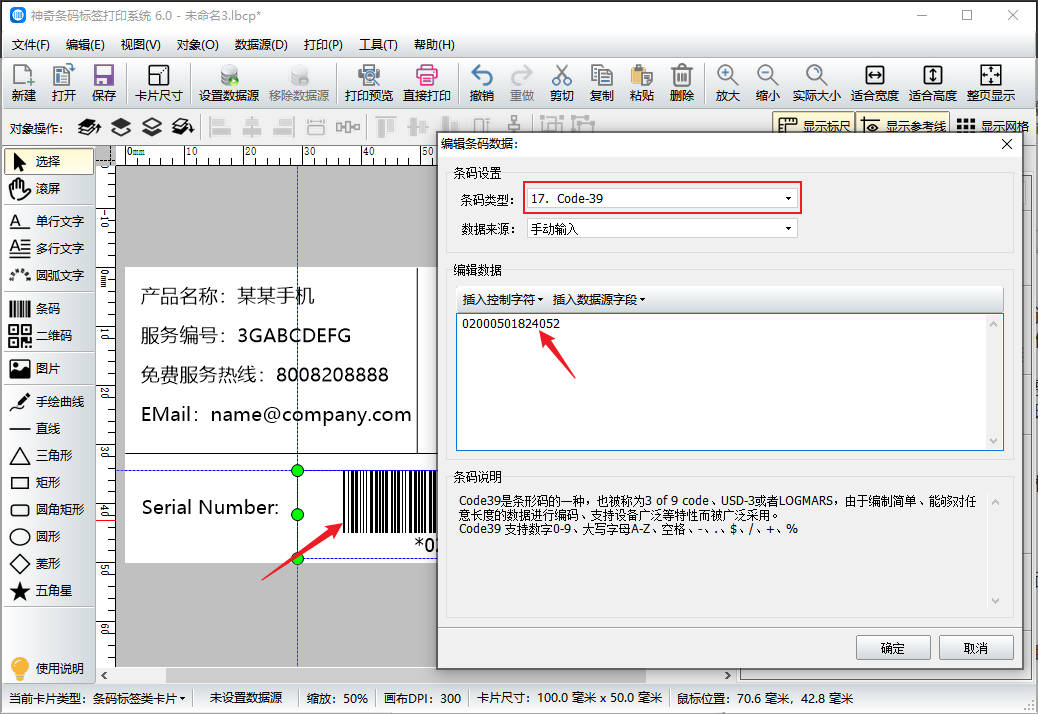Click the Save (保存) toolbar icon

104,82
